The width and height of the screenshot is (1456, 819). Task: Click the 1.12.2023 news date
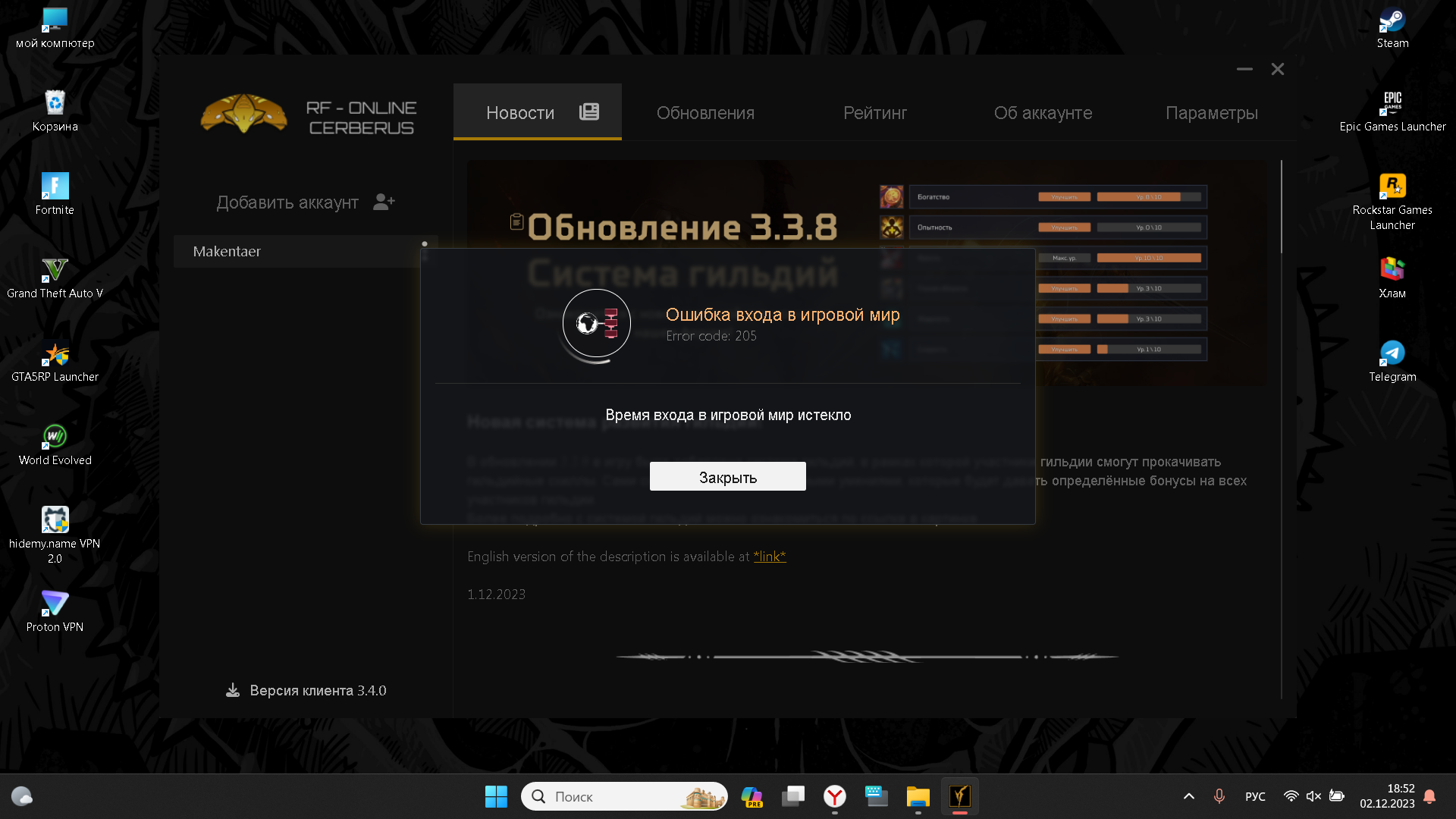pos(496,595)
